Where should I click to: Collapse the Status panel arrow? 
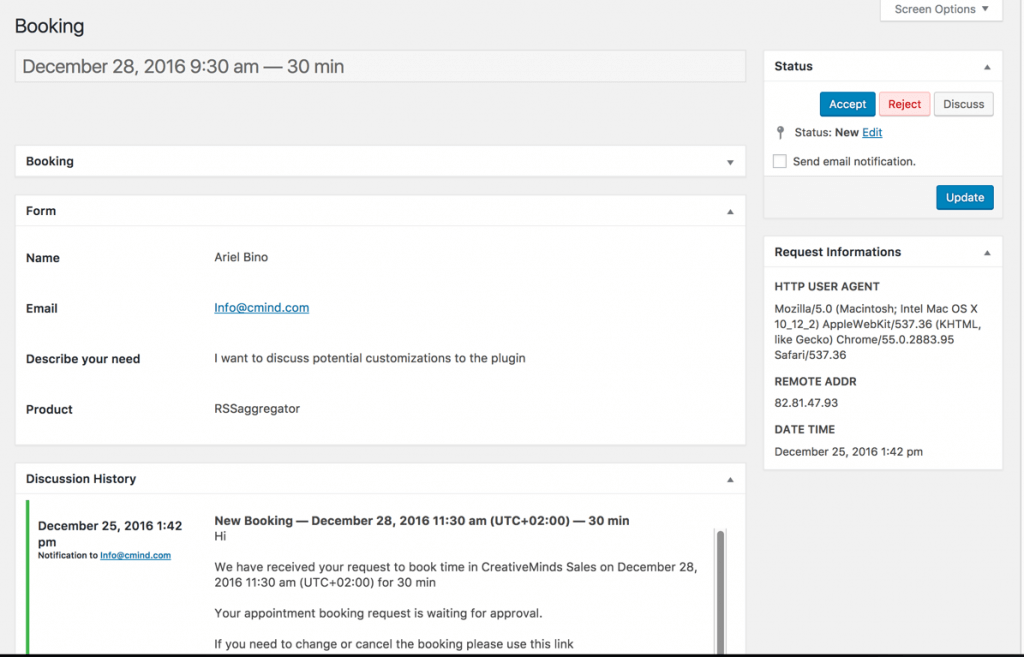(987, 67)
